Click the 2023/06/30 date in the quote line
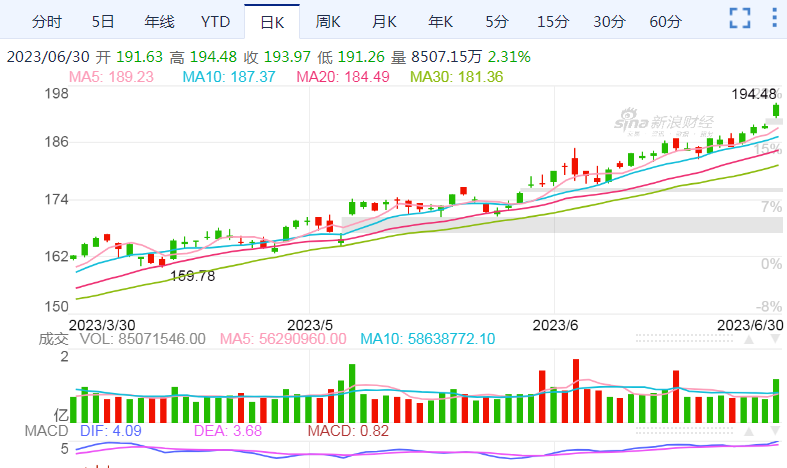The image size is (787, 468). pos(48,57)
